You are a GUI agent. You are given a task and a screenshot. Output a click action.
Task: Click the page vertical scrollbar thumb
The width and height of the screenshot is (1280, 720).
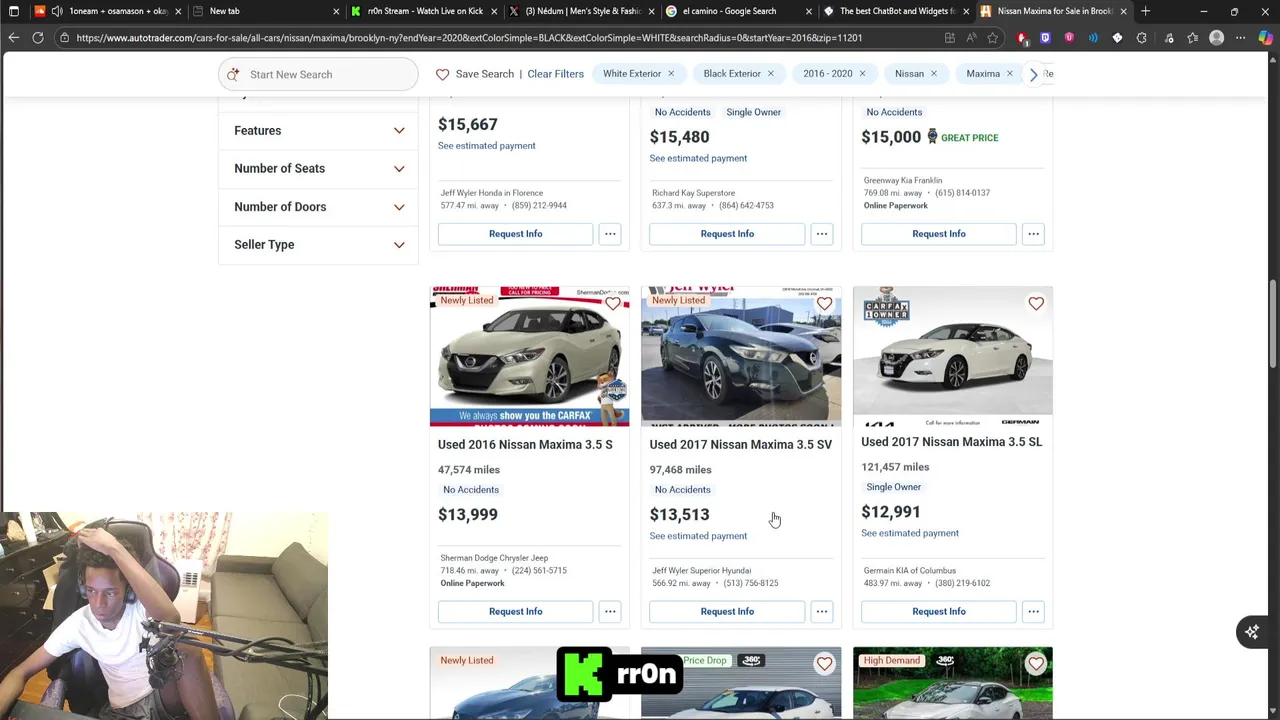(1273, 325)
